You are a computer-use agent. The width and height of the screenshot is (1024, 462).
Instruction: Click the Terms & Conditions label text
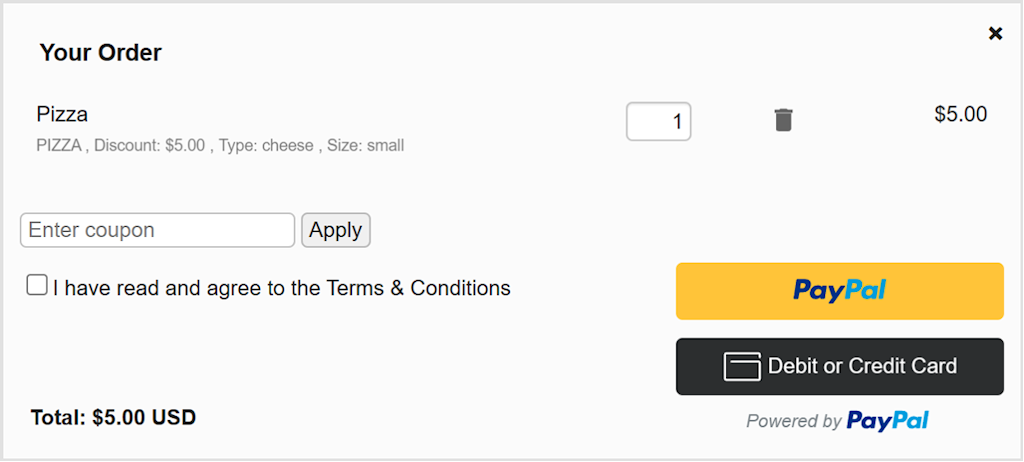coord(281,288)
